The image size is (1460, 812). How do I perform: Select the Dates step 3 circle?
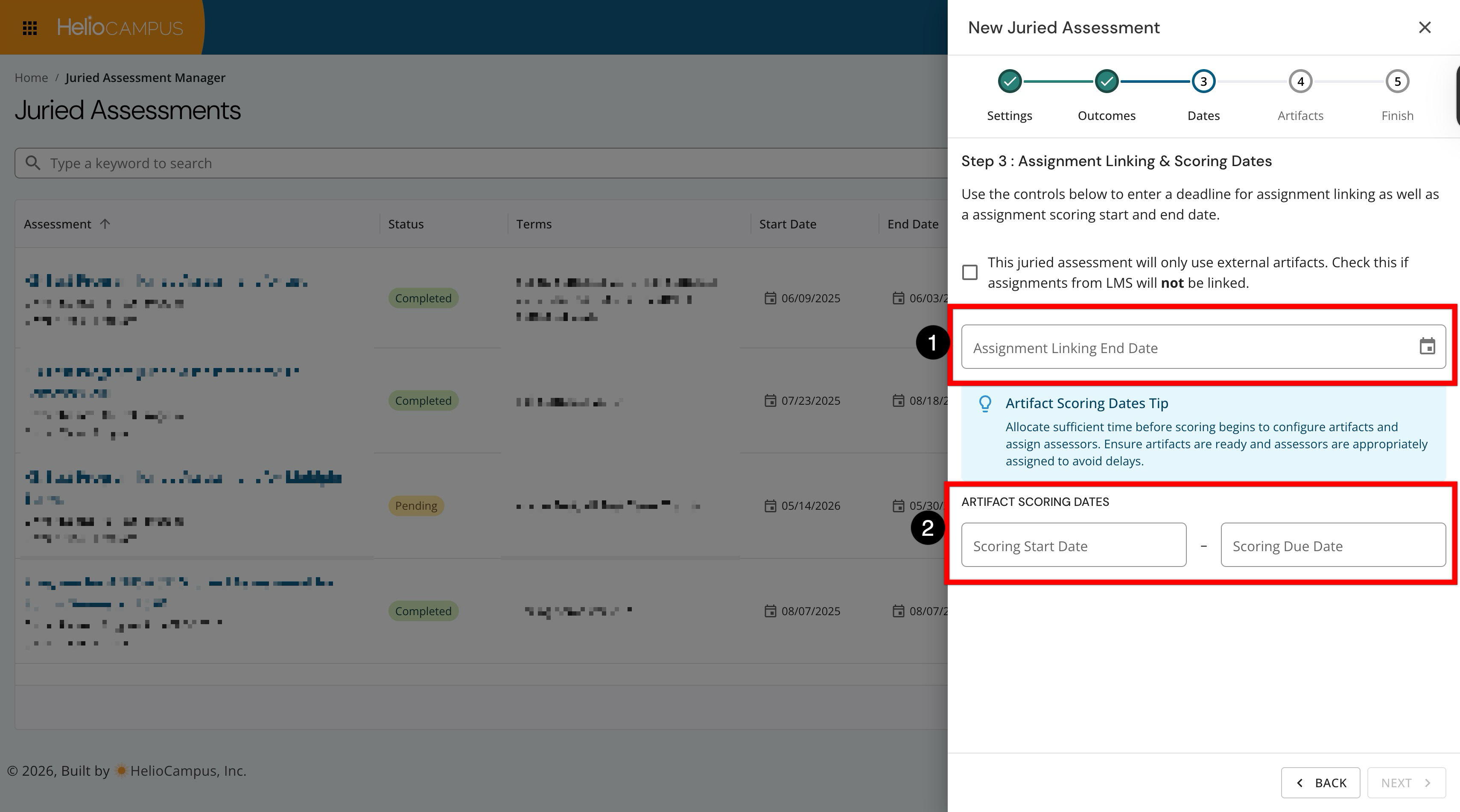pyautogui.click(x=1203, y=81)
